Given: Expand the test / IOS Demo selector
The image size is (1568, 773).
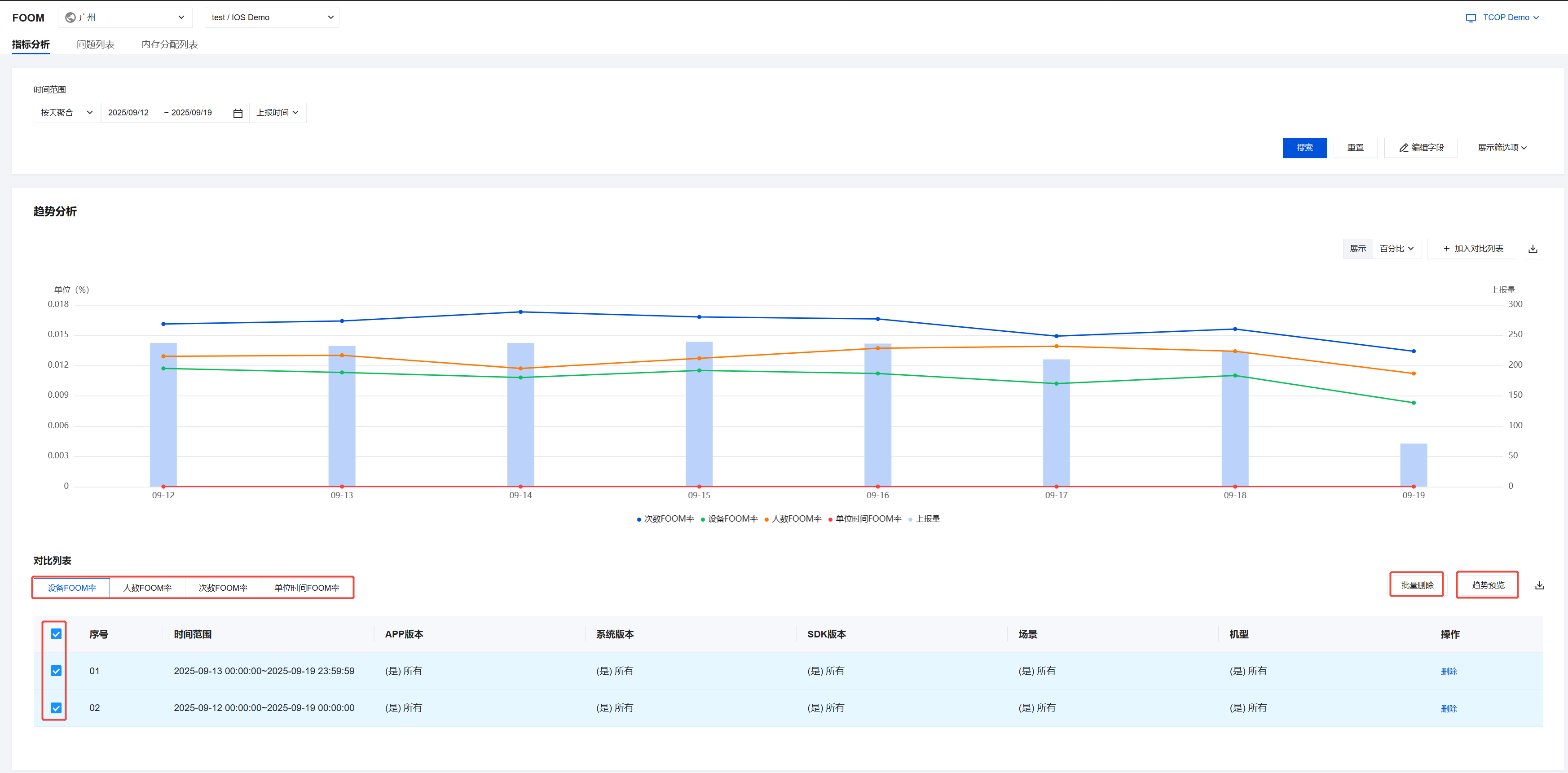Looking at the screenshot, I should [272, 18].
